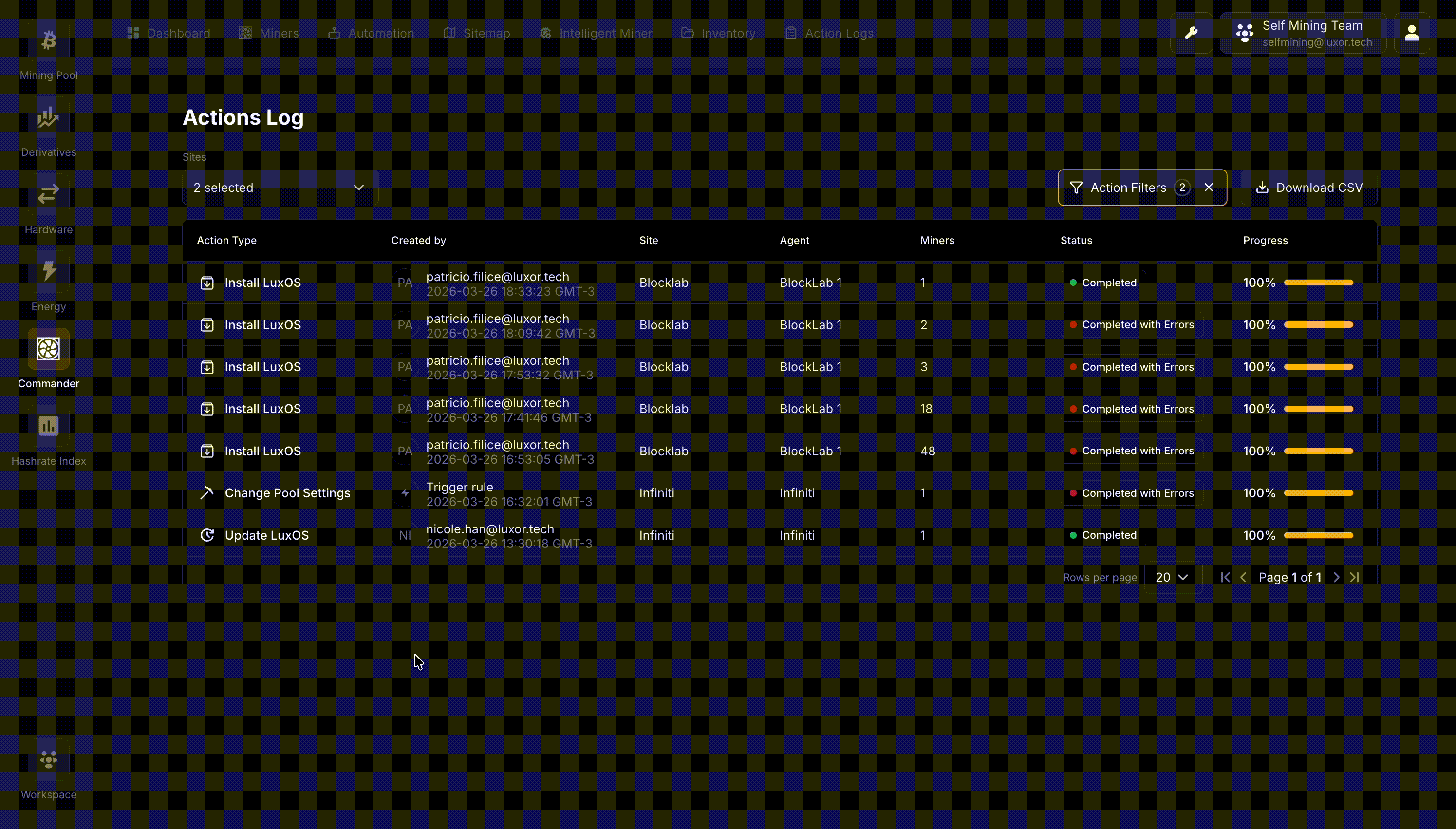Switch to the Inventory tab
The height and width of the screenshot is (829, 1456).
(718, 33)
